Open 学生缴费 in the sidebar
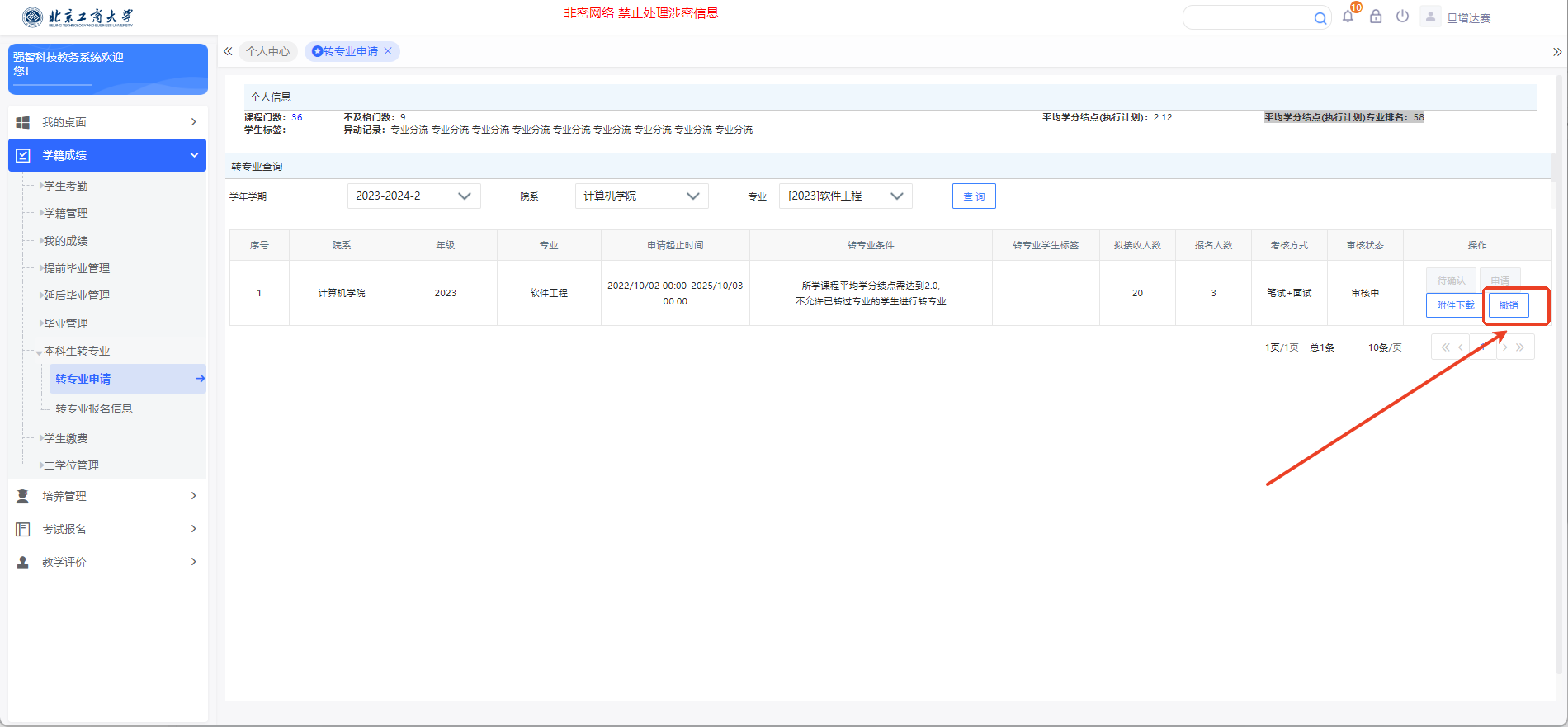This screenshot has height=727, width=1568. coord(66,438)
